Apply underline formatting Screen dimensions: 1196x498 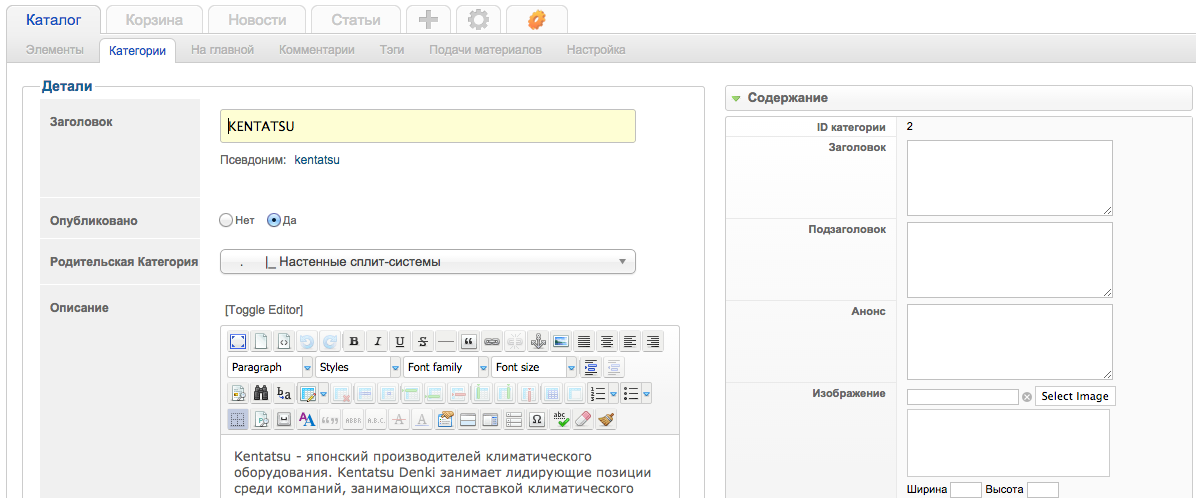pos(400,341)
